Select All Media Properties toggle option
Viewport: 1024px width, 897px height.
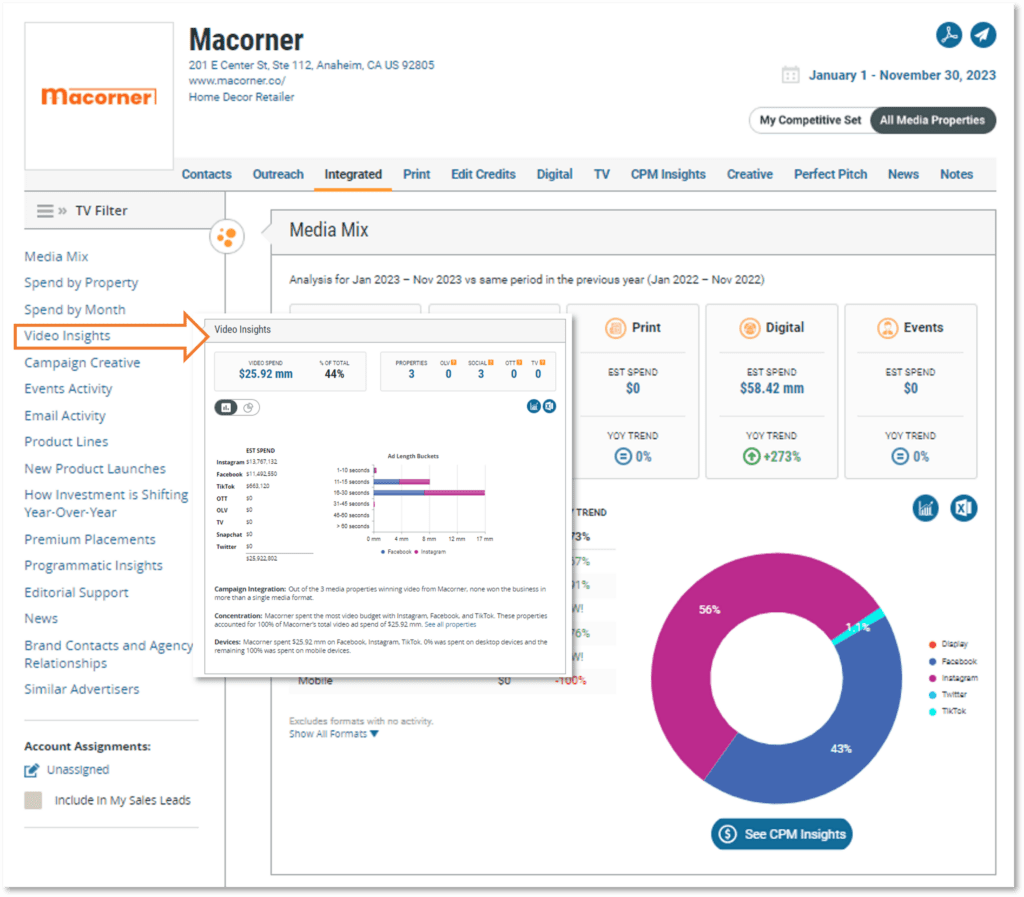(x=932, y=120)
